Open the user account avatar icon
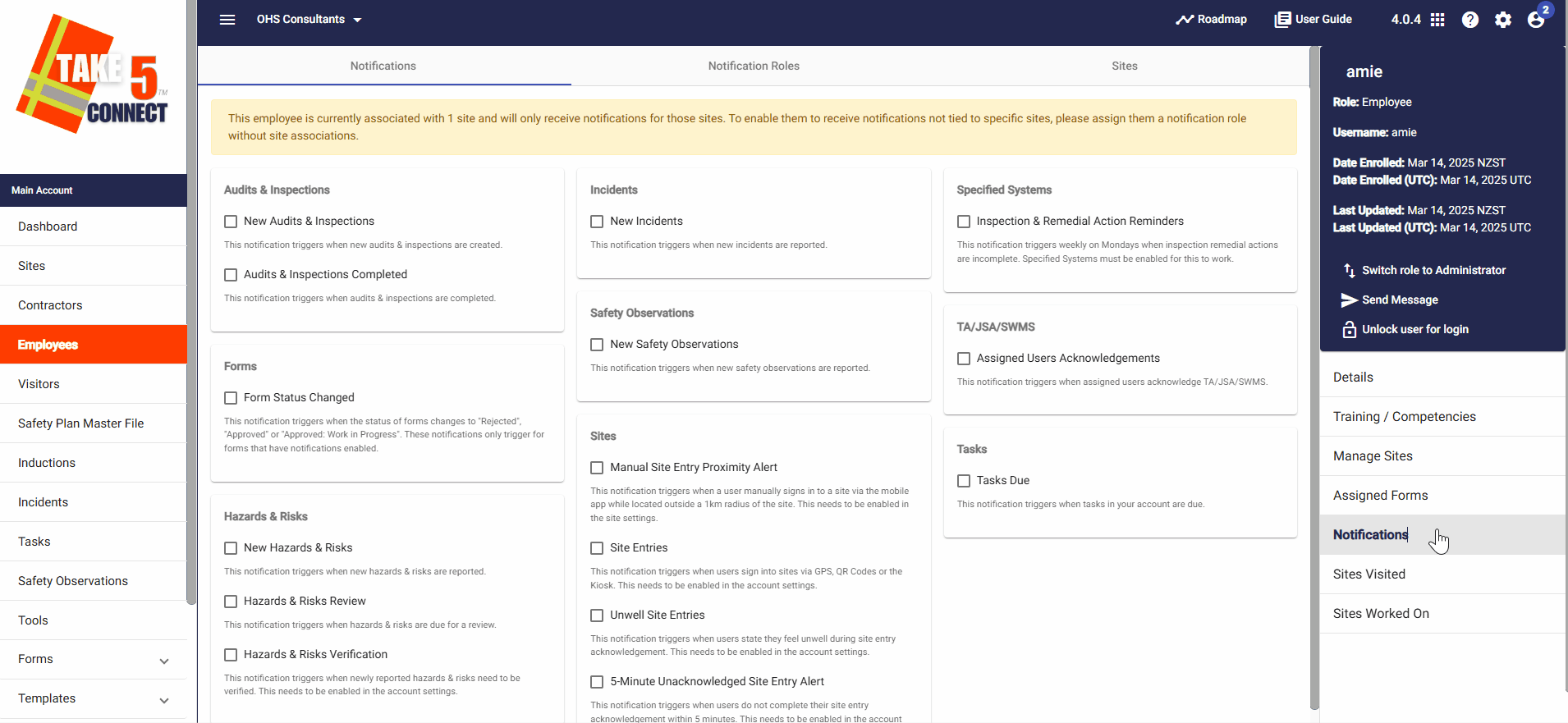 (x=1536, y=20)
